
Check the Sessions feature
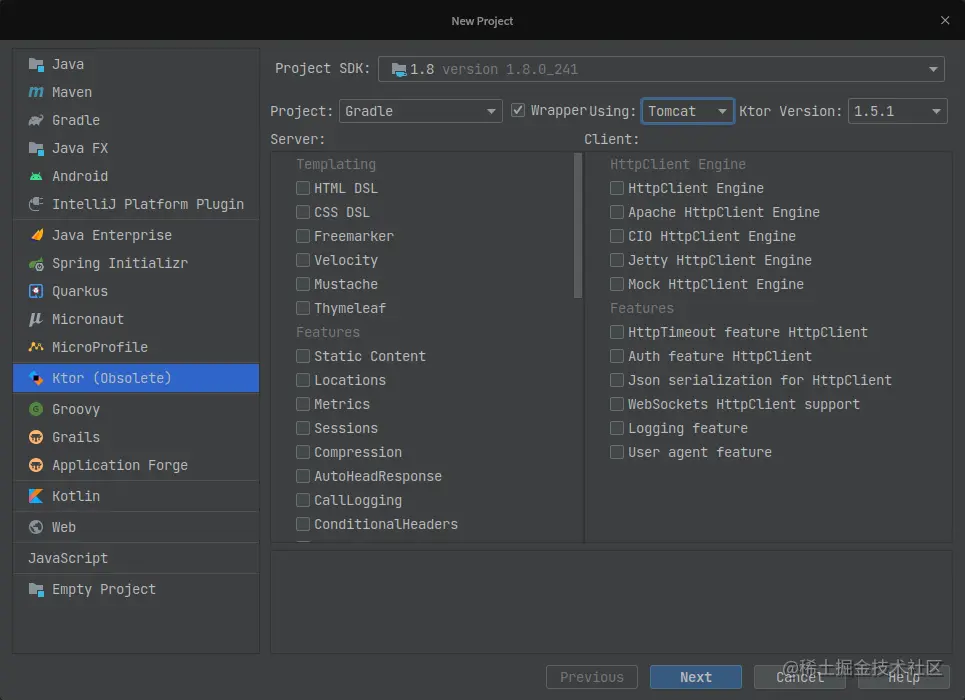303,428
